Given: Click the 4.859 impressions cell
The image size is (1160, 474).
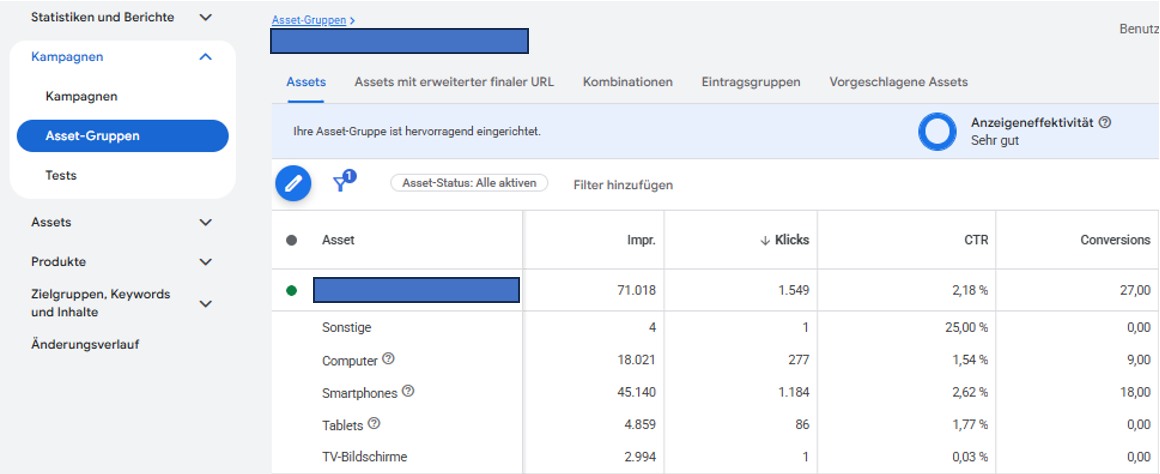Looking at the screenshot, I should pyautogui.click(x=639, y=424).
